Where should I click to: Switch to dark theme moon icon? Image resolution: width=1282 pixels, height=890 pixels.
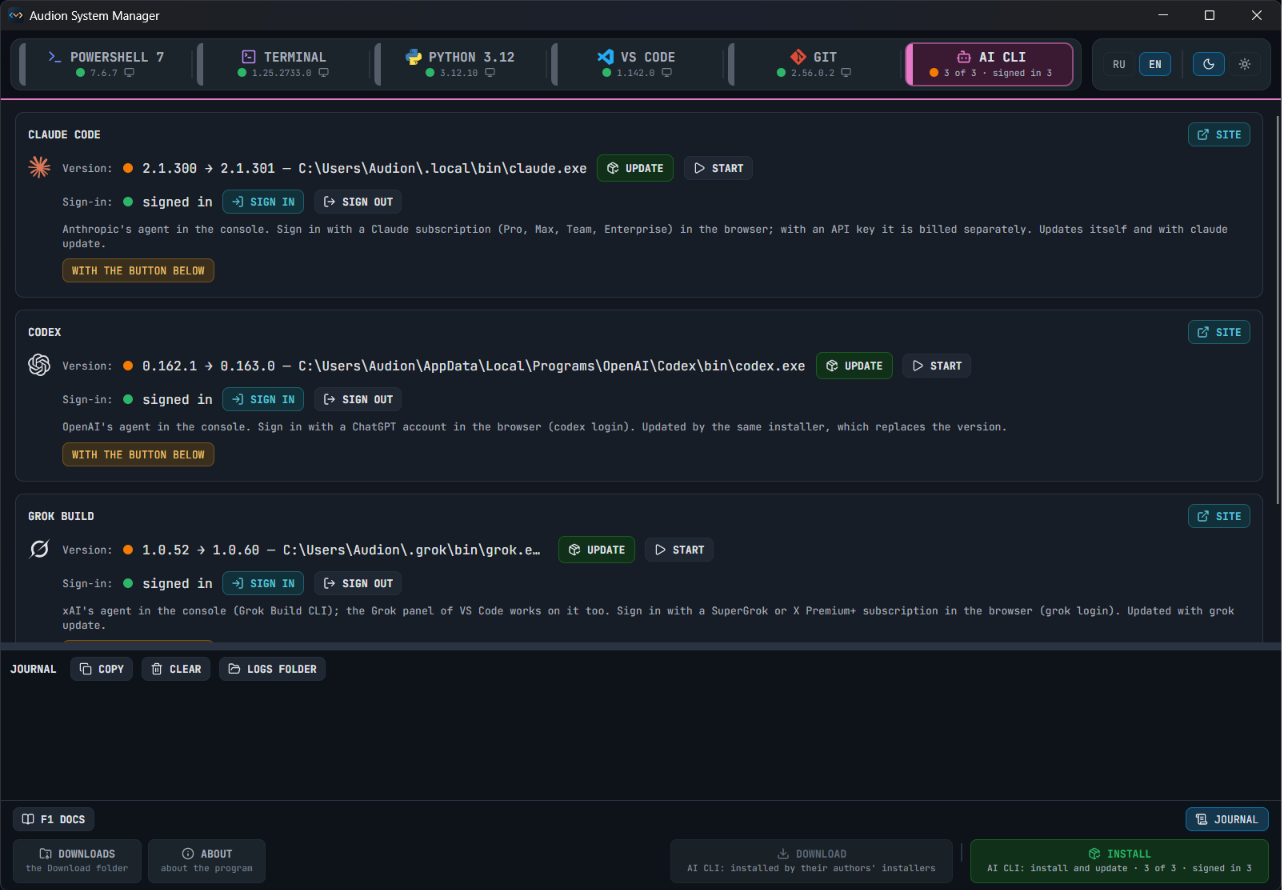click(1209, 64)
